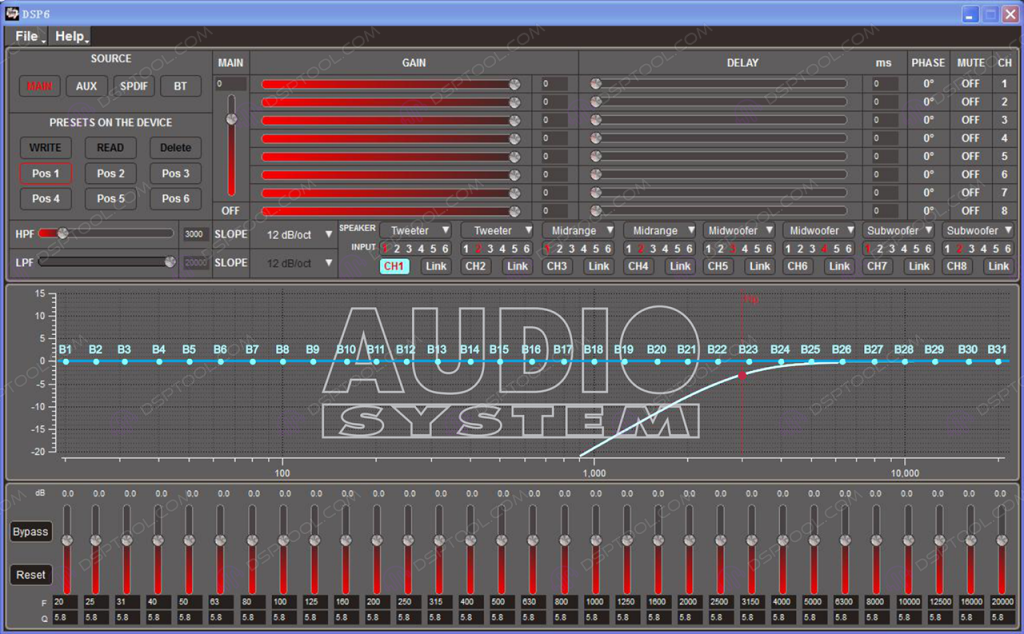Select MAIN as source
Image resolution: width=1024 pixels, height=634 pixels.
pyautogui.click(x=39, y=86)
